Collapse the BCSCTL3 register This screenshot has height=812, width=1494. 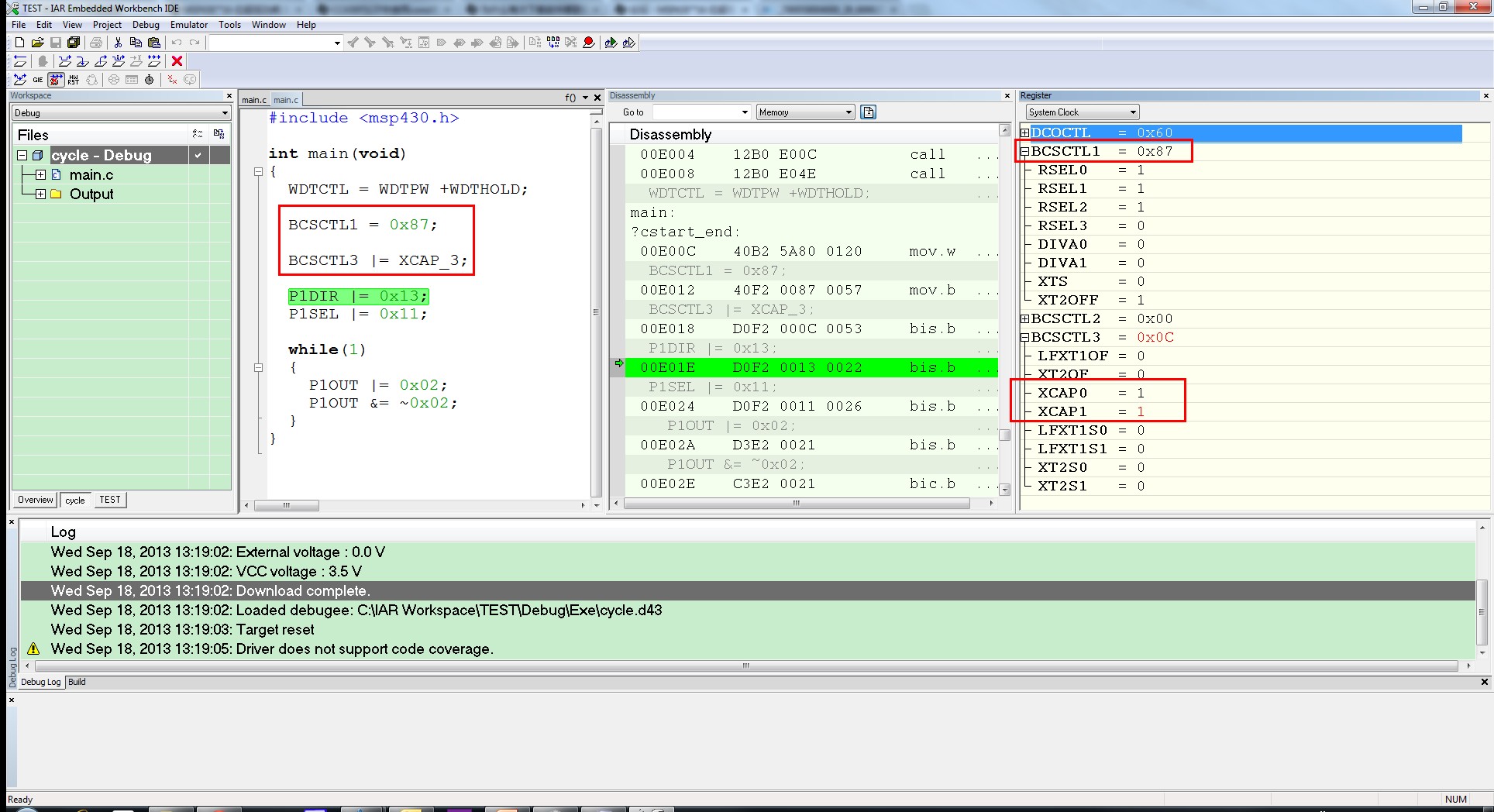point(1024,338)
